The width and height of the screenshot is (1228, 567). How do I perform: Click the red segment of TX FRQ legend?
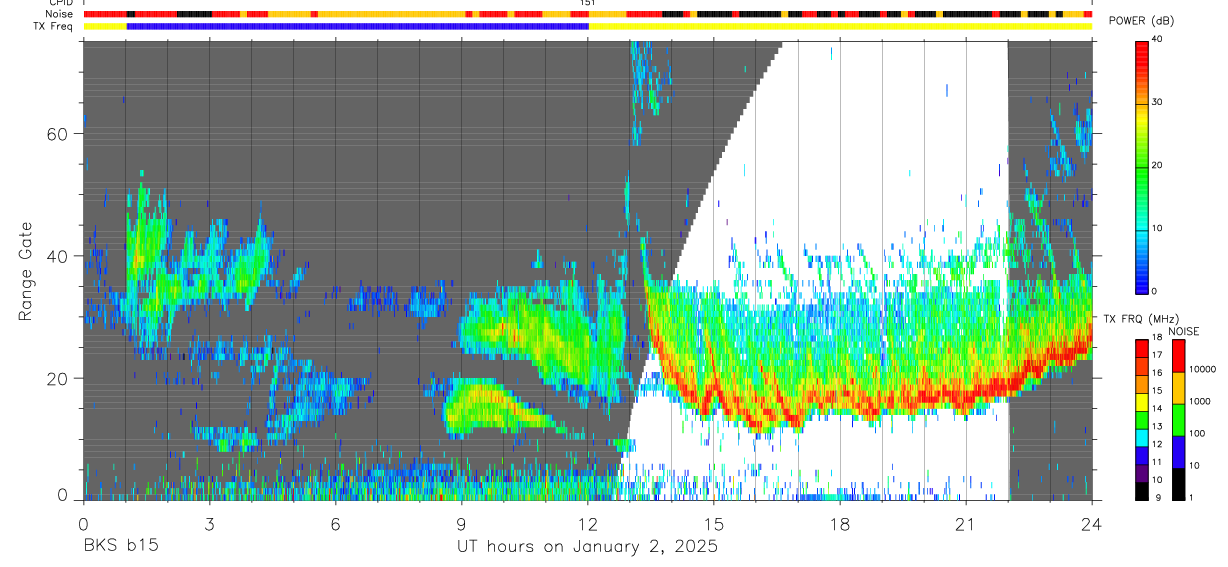[x=1141, y=349]
